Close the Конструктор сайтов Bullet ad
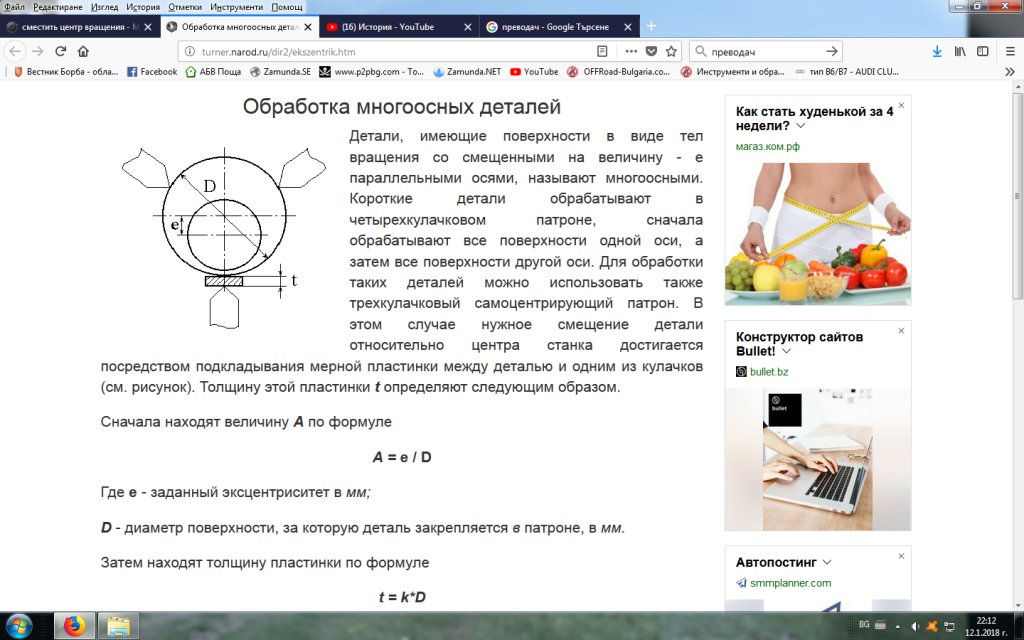This screenshot has height=640, width=1024. (901, 330)
